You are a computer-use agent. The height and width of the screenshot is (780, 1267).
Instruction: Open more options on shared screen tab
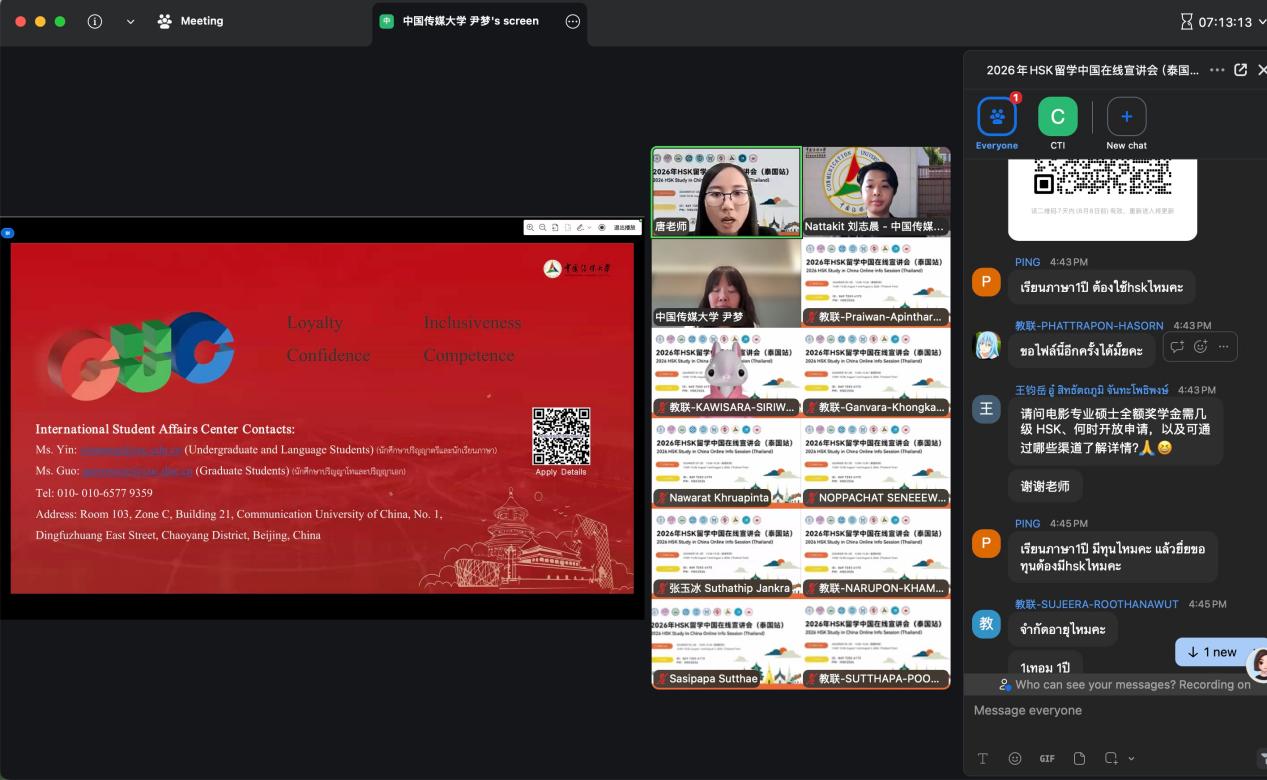click(x=573, y=21)
